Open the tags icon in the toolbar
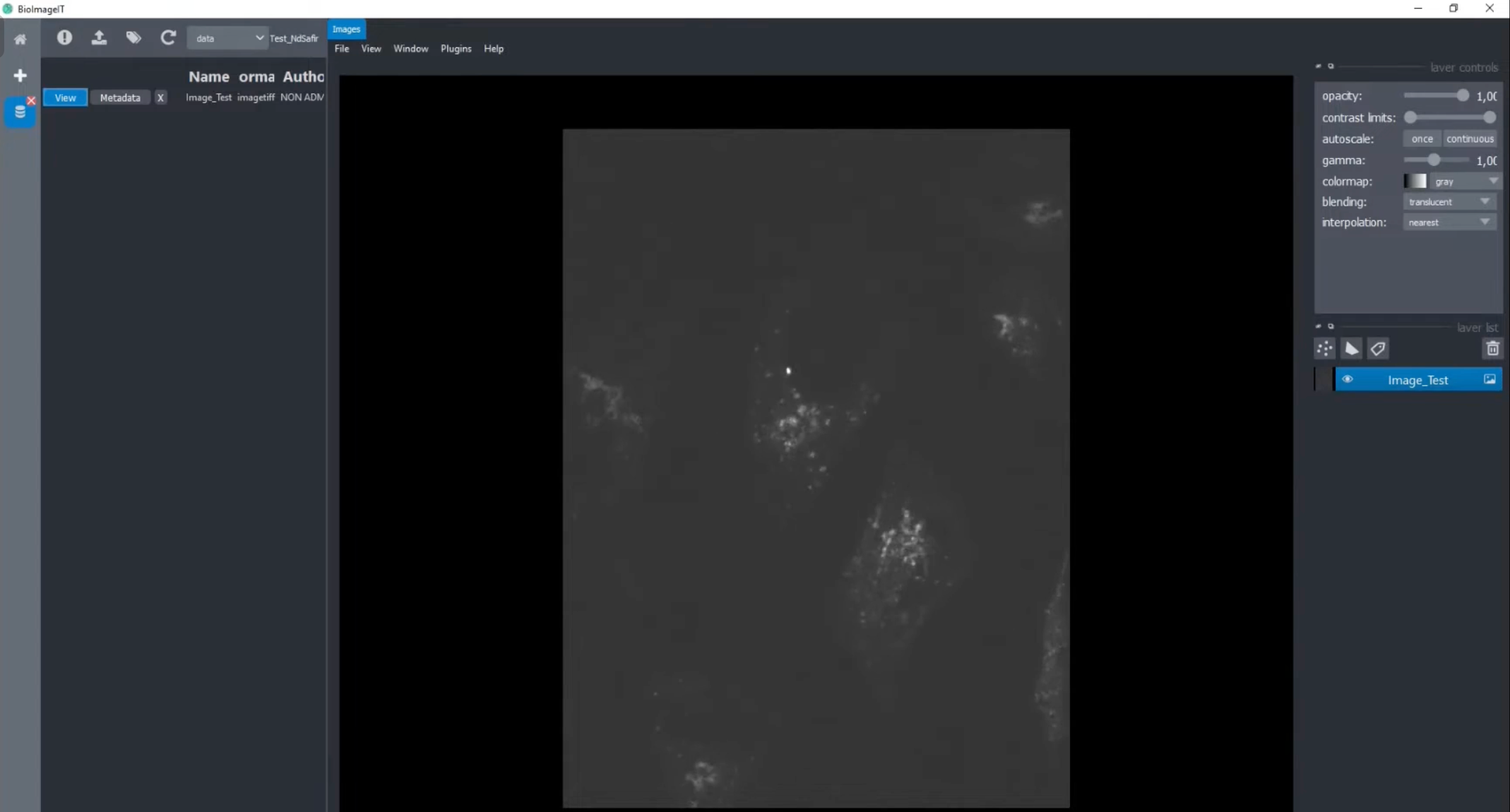This screenshot has height=812, width=1510. point(133,37)
